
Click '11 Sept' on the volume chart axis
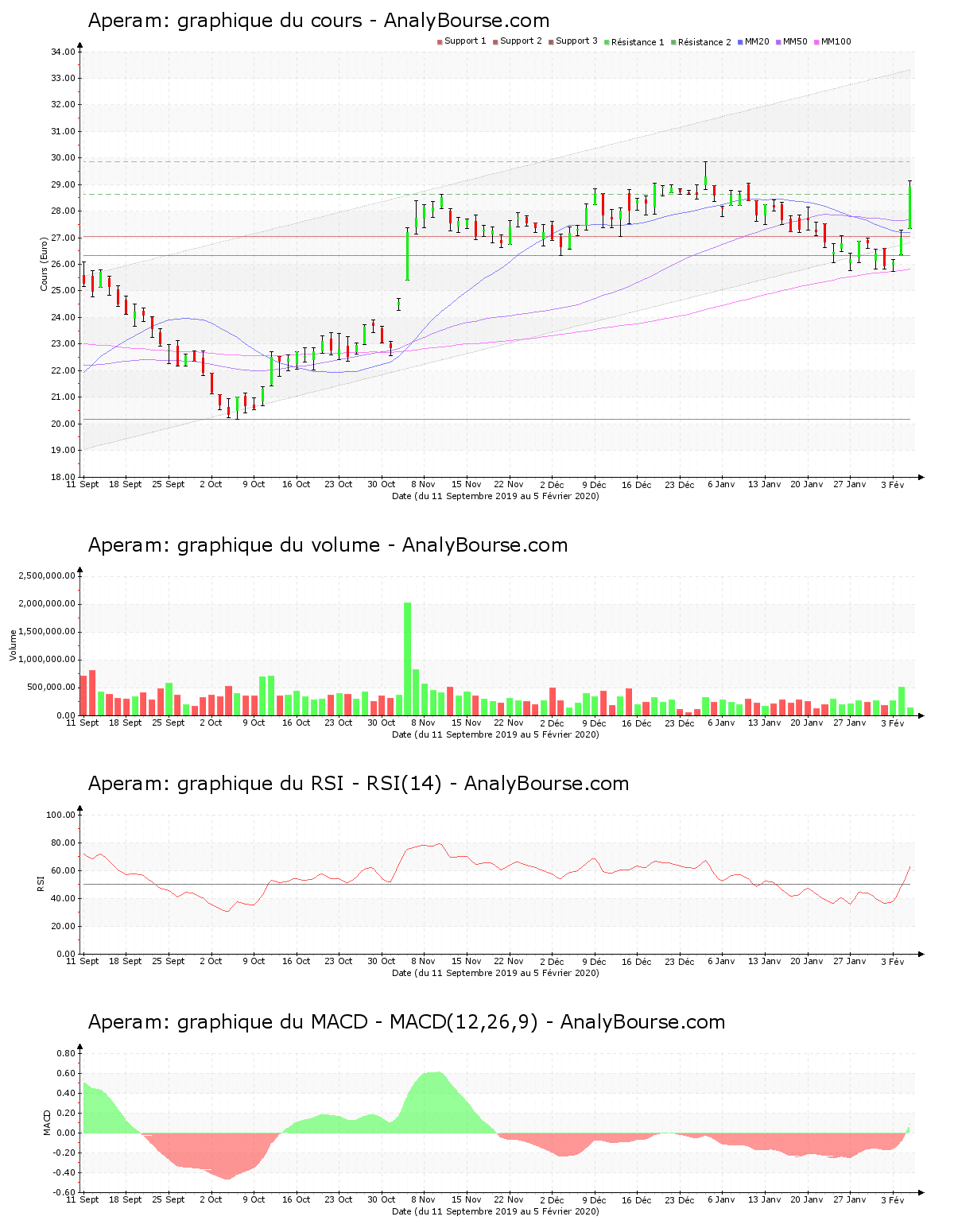pyautogui.click(x=83, y=723)
